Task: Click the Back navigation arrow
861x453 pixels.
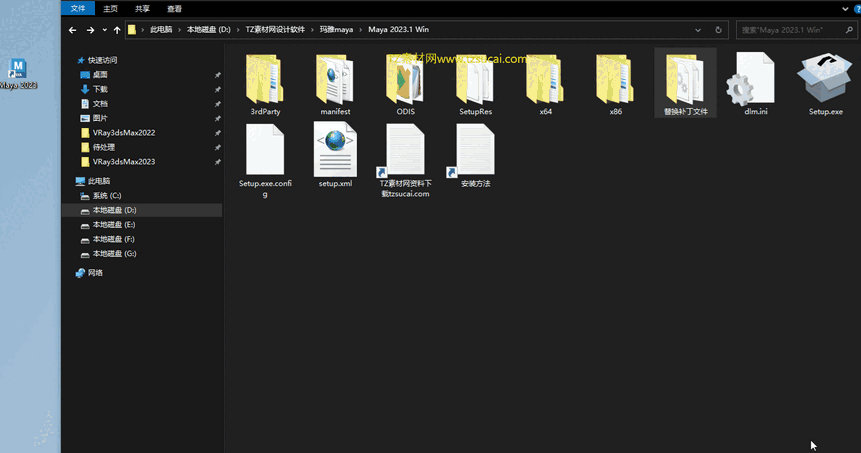Action: coord(72,30)
